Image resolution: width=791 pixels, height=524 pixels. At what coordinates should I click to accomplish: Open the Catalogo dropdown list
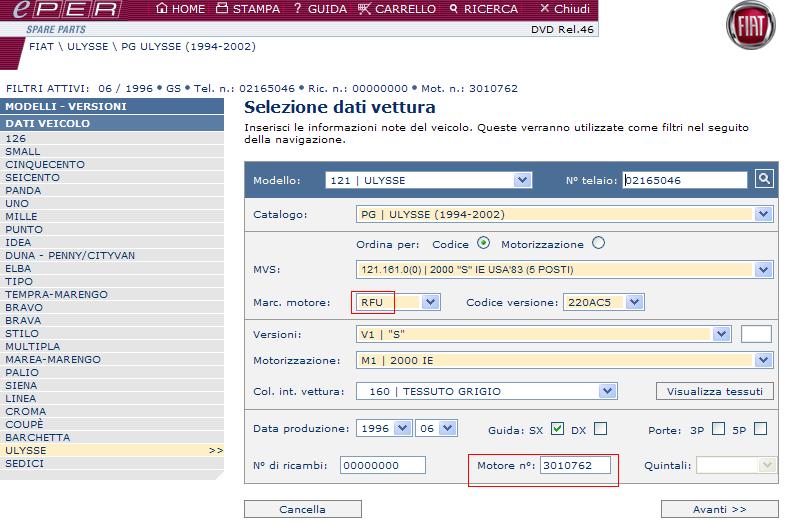[x=764, y=214]
